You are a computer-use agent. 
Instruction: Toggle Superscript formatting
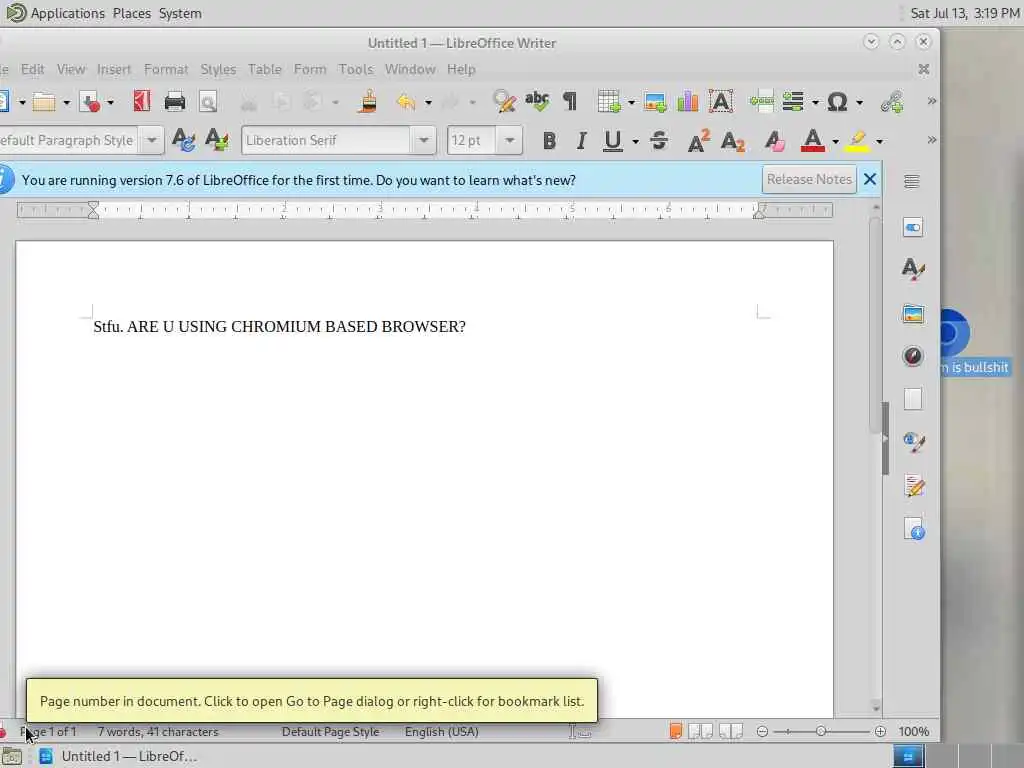pos(698,140)
